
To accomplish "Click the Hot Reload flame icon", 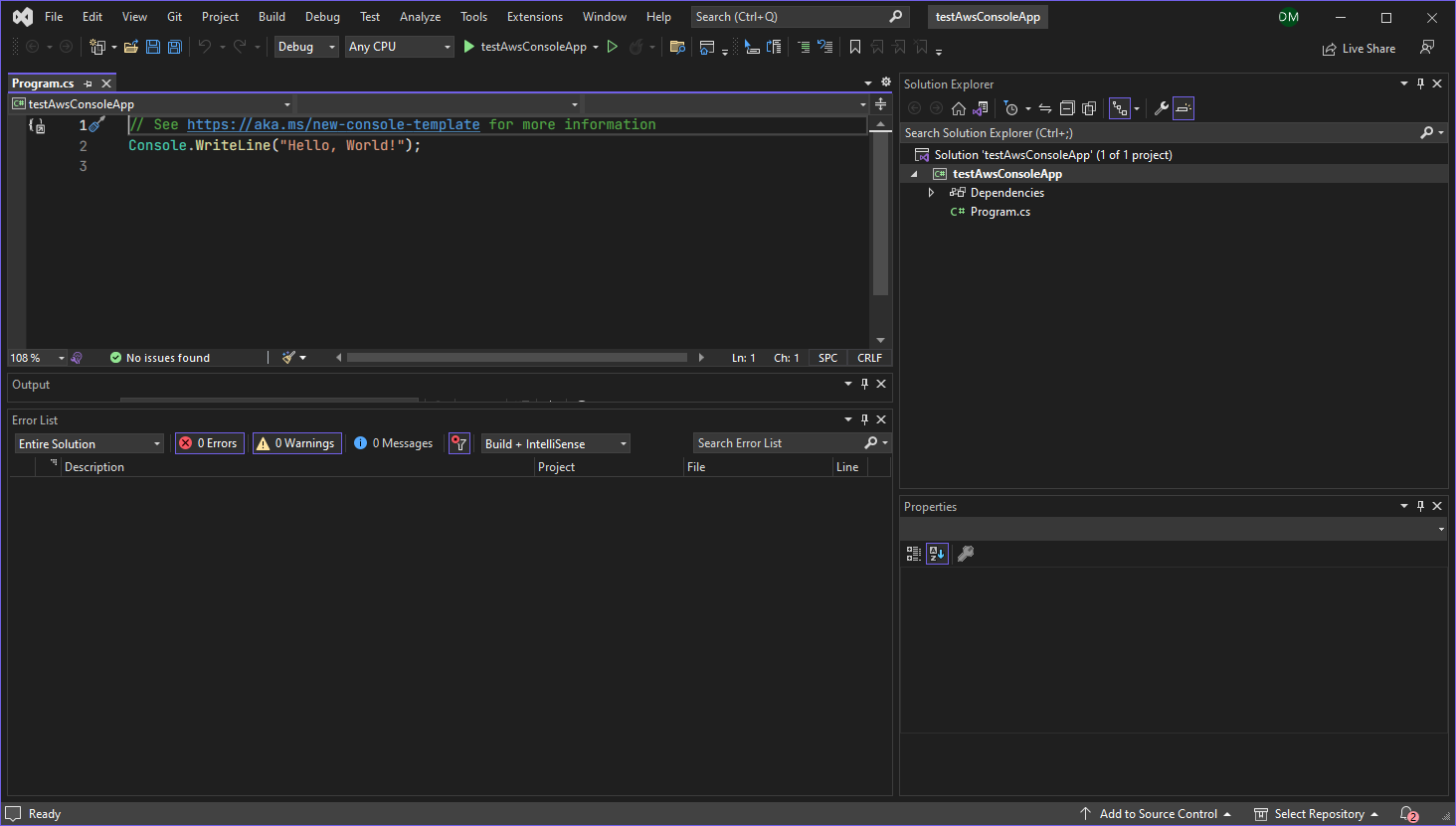I will pos(637,47).
